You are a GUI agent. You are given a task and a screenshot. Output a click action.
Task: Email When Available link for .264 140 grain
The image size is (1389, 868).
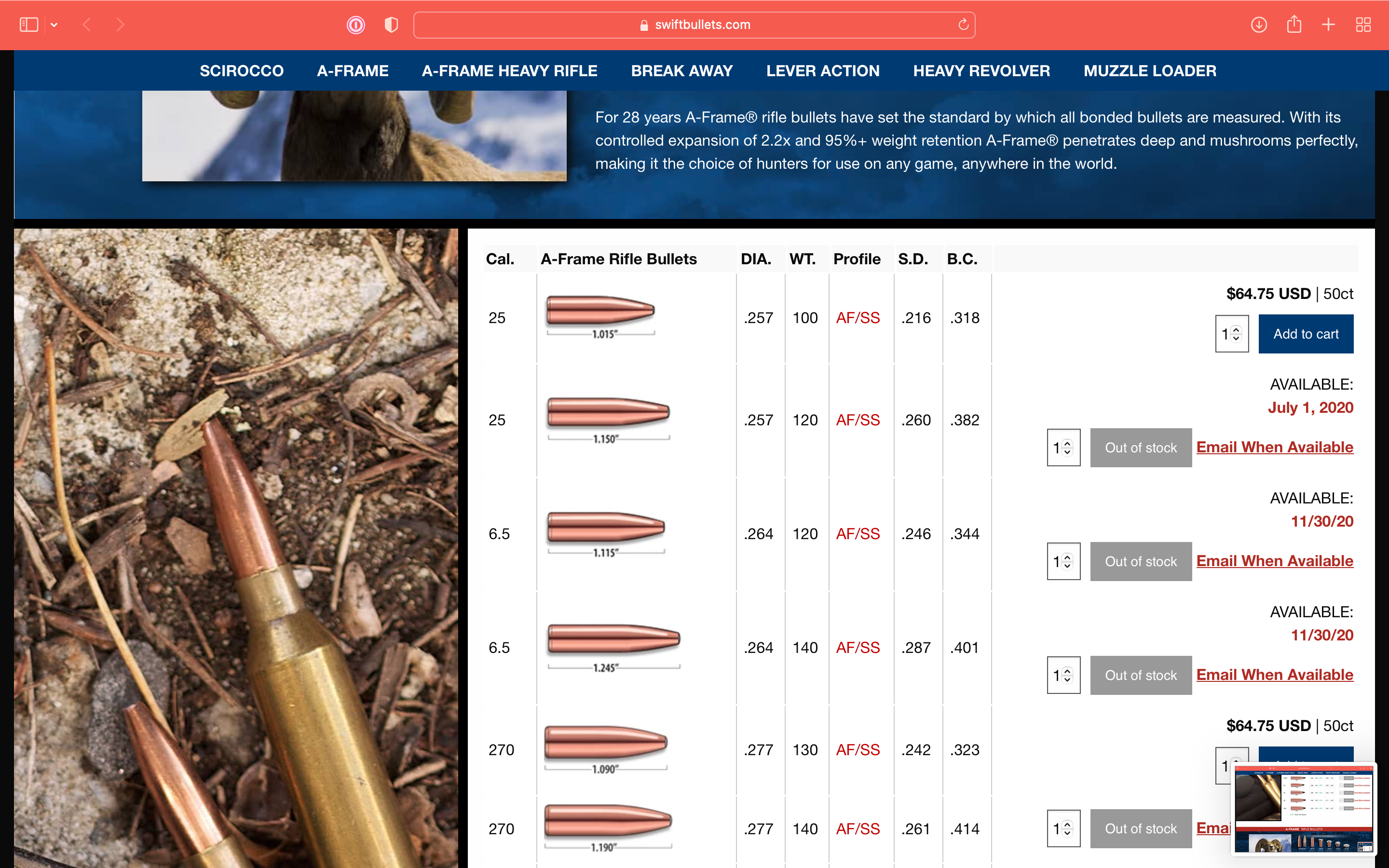[1275, 674]
